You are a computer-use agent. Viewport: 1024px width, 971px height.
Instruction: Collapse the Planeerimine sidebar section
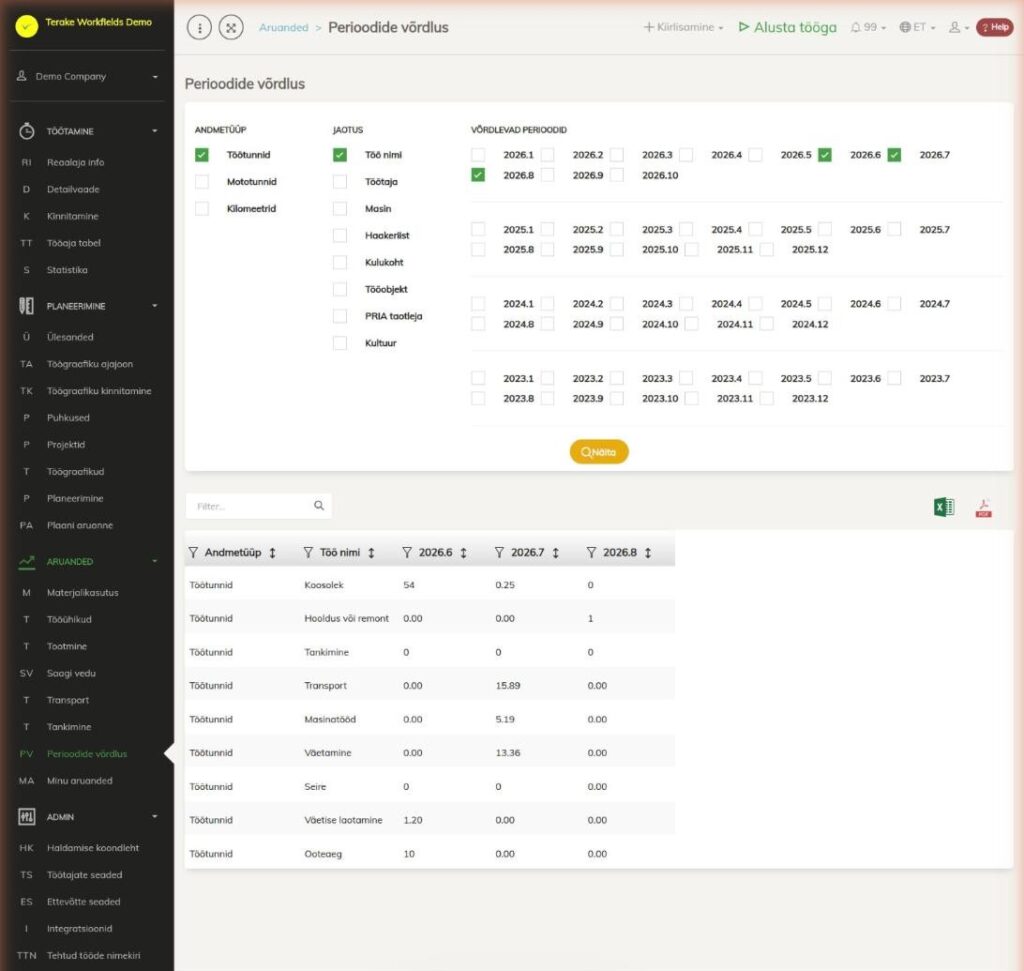(155, 306)
